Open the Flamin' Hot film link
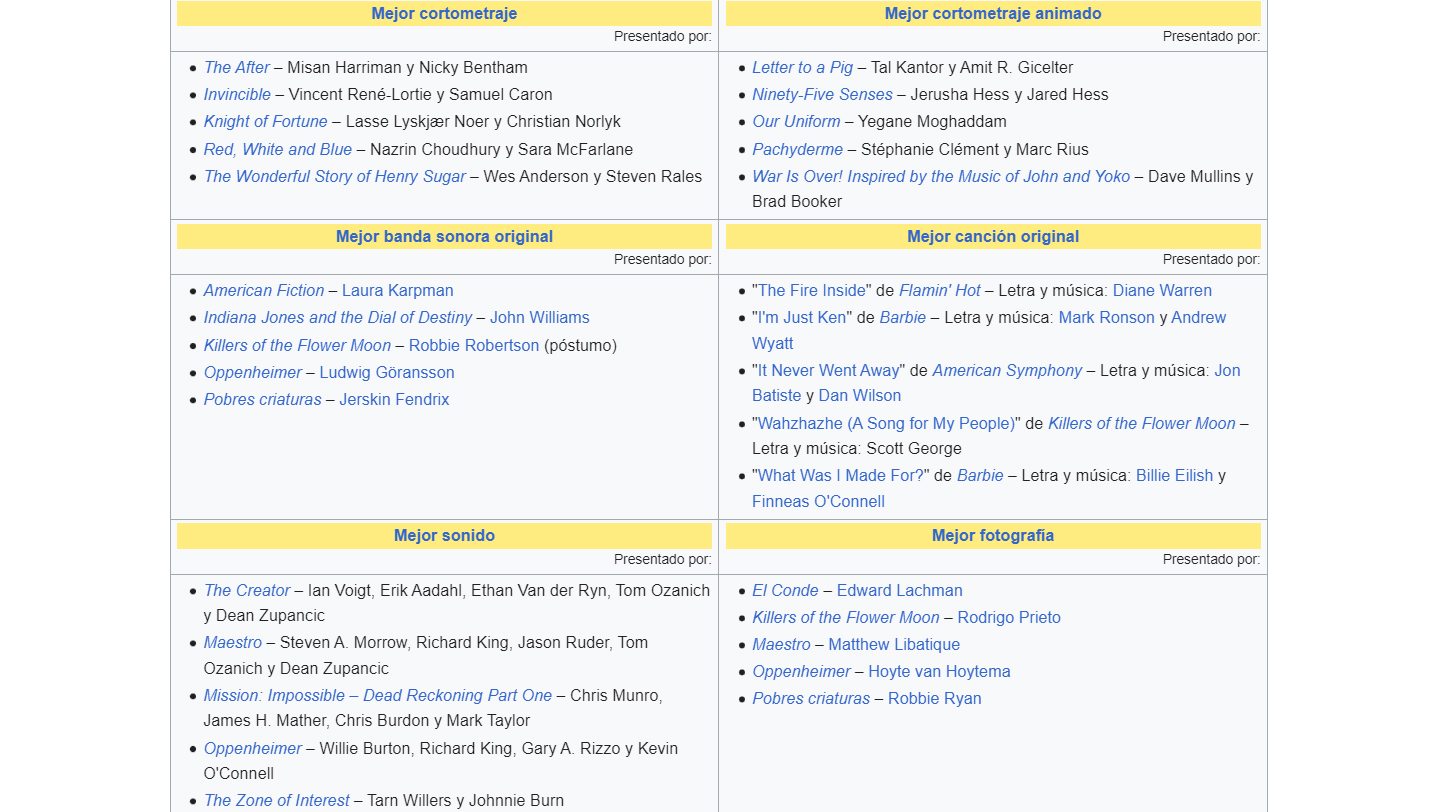 [940, 291]
